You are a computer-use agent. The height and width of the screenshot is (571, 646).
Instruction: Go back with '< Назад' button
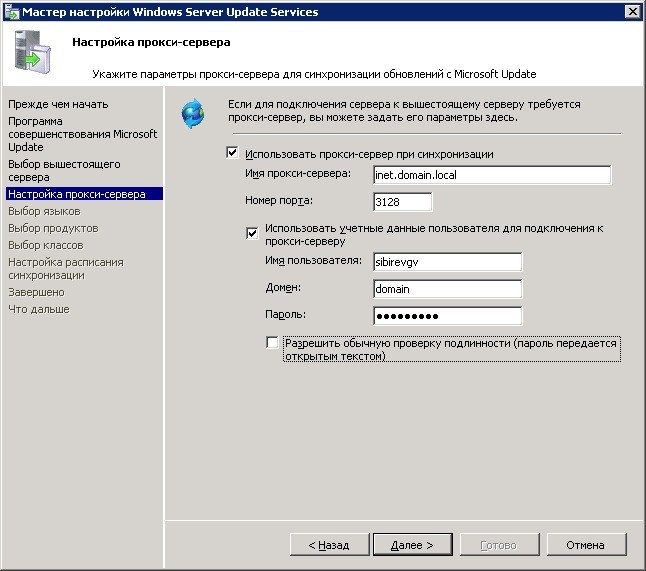pyautogui.click(x=330, y=545)
